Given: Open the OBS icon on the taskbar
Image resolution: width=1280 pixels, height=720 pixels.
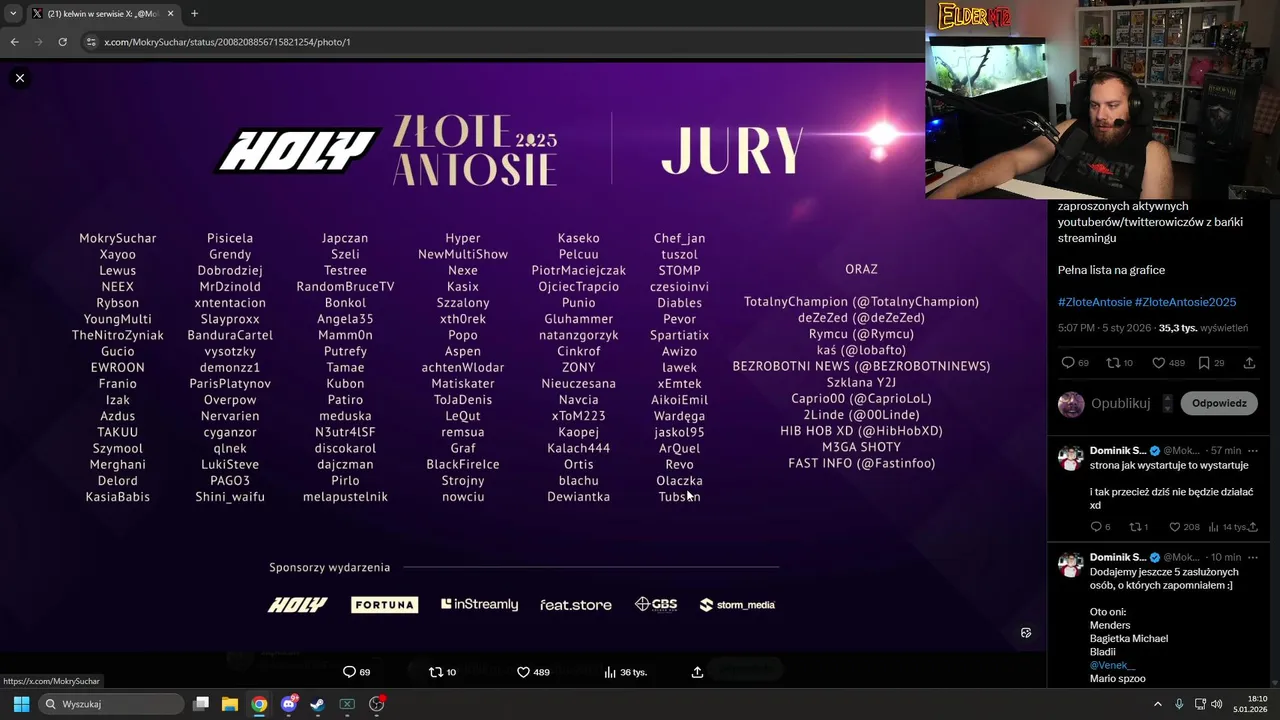Looking at the screenshot, I should point(377,704).
